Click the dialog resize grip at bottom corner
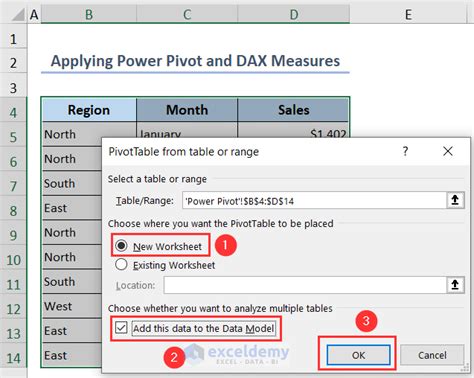Viewport: 474px width, 378px height. (466, 368)
